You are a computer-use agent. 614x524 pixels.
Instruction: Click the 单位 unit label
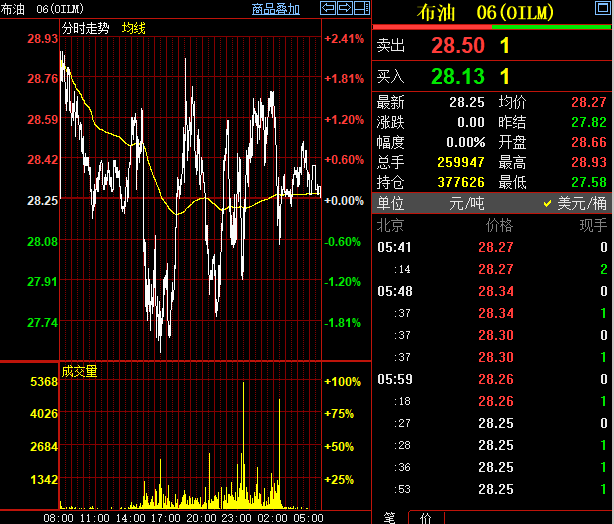[390, 203]
